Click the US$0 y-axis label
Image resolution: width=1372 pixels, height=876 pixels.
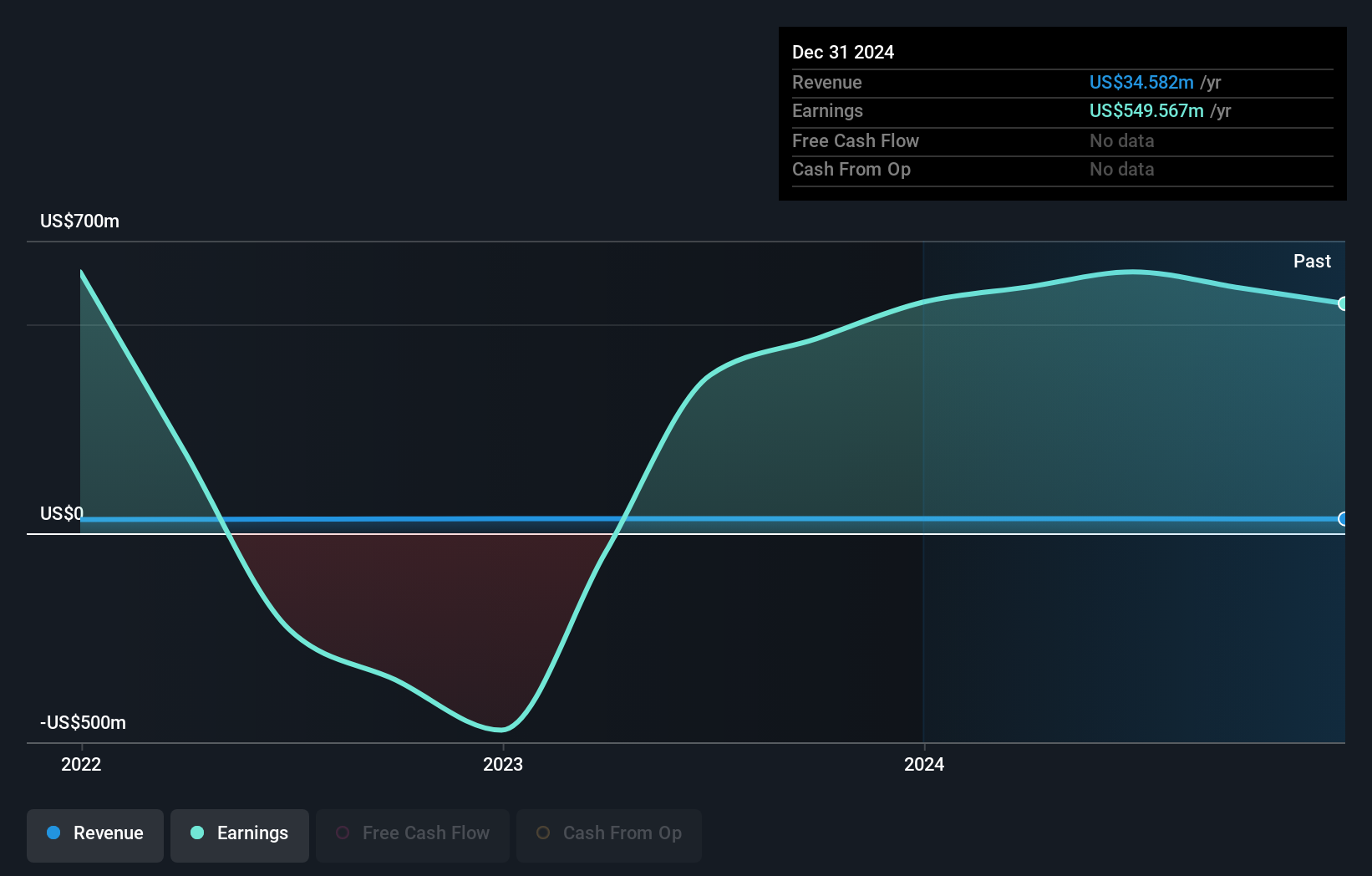tap(62, 513)
